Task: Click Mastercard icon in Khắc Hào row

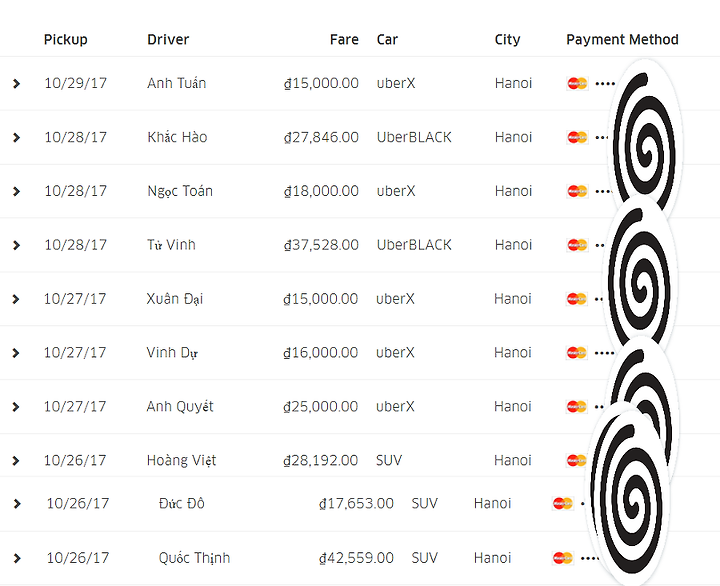Action: point(577,137)
